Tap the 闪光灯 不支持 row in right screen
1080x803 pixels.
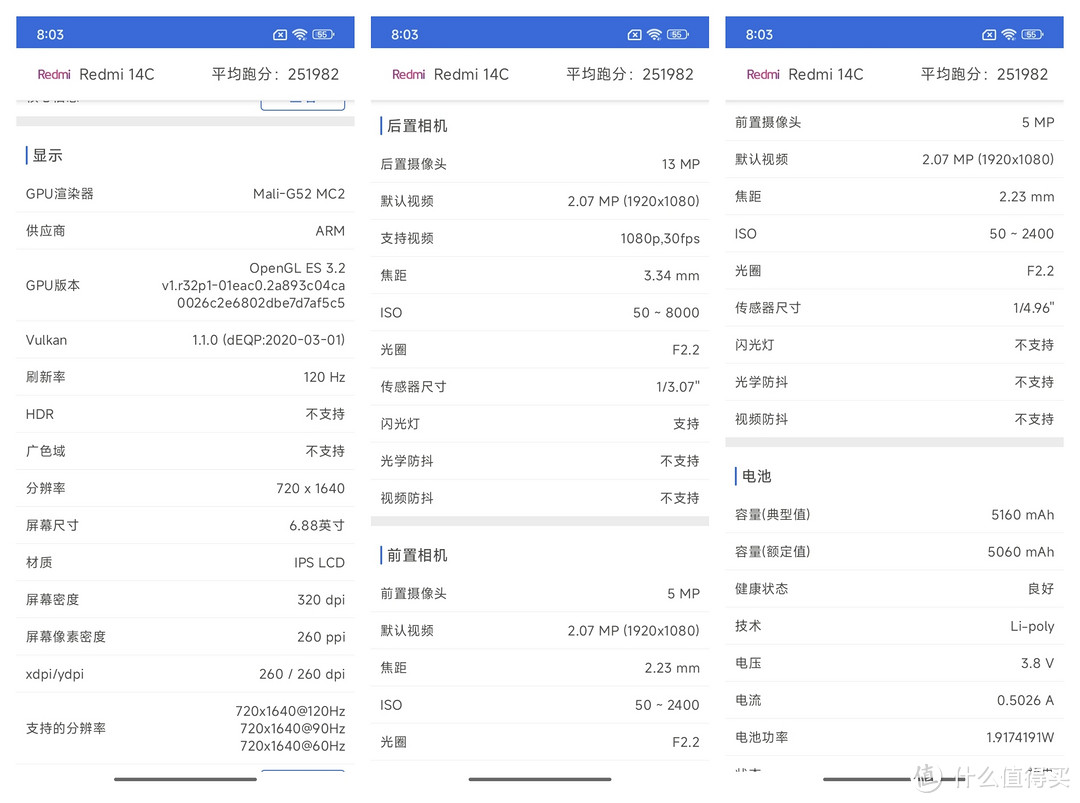[894, 346]
